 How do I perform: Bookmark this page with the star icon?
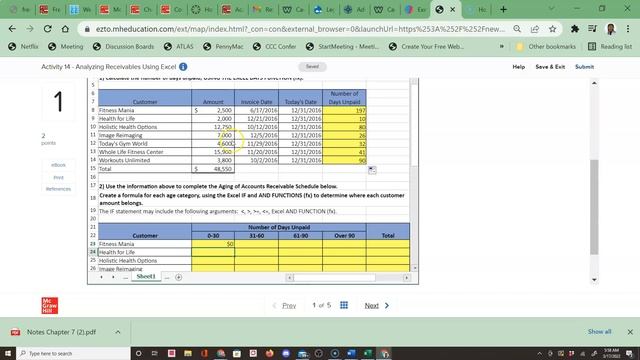(x=552, y=29)
